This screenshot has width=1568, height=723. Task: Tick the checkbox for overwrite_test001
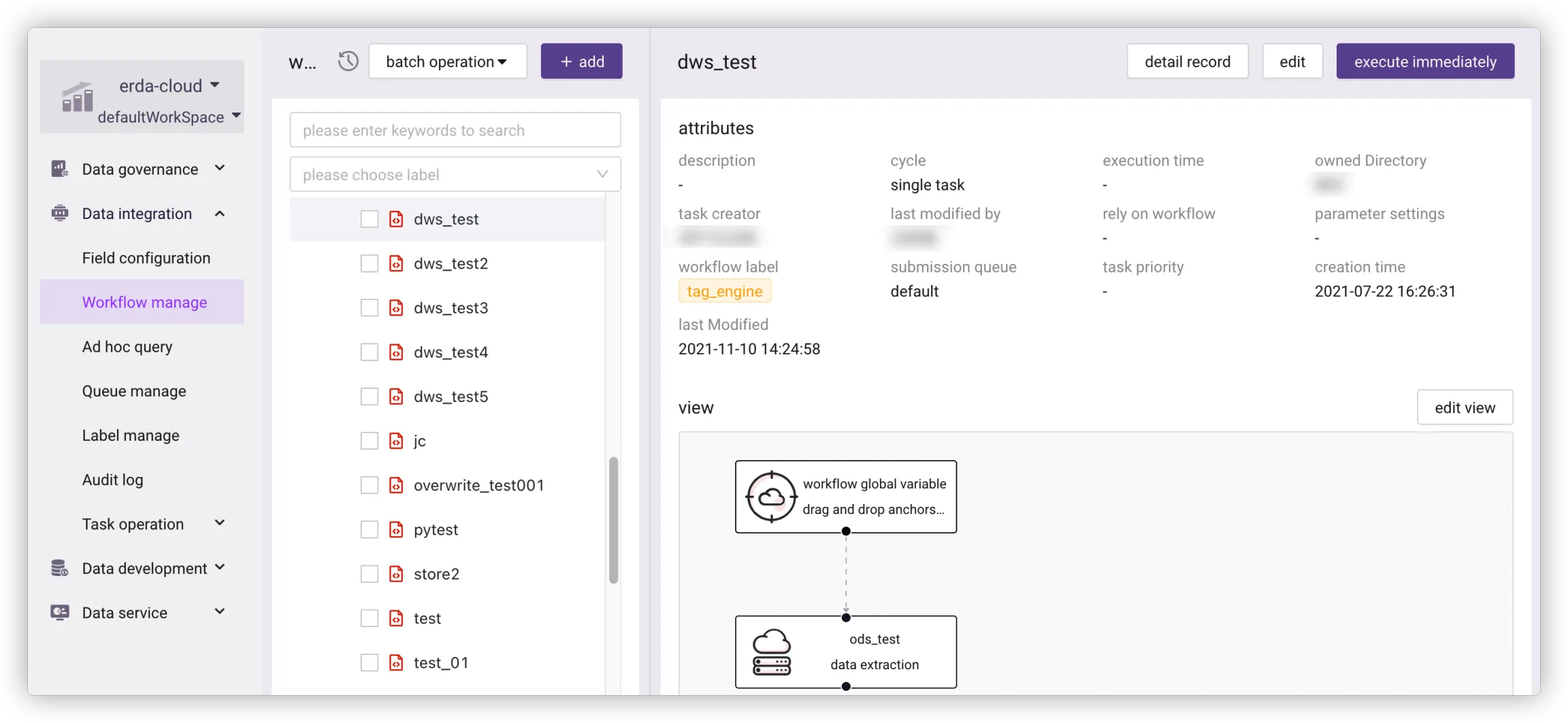pyautogui.click(x=370, y=485)
